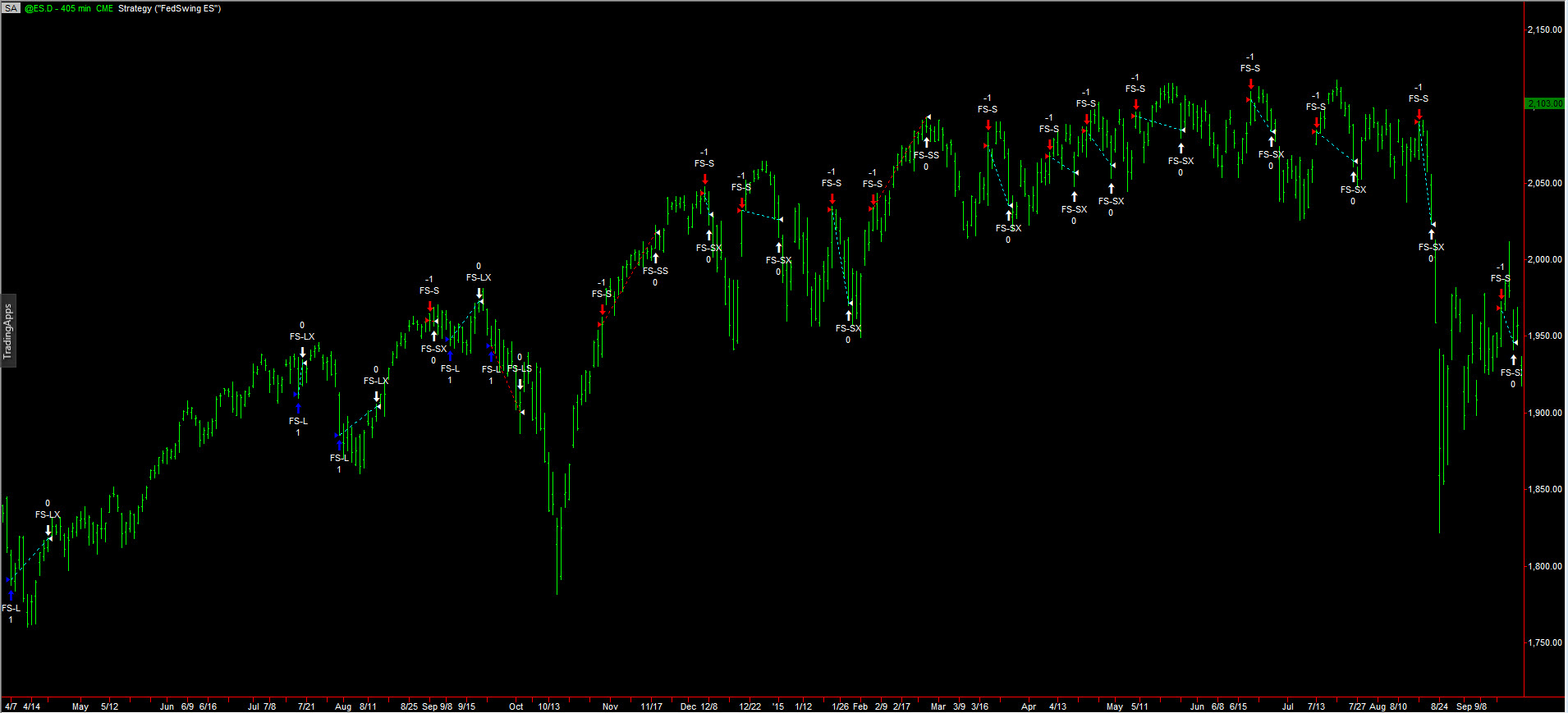The width and height of the screenshot is (1568, 713).
Task: Click the 6/16 date on time axis
Action: (208, 706)
